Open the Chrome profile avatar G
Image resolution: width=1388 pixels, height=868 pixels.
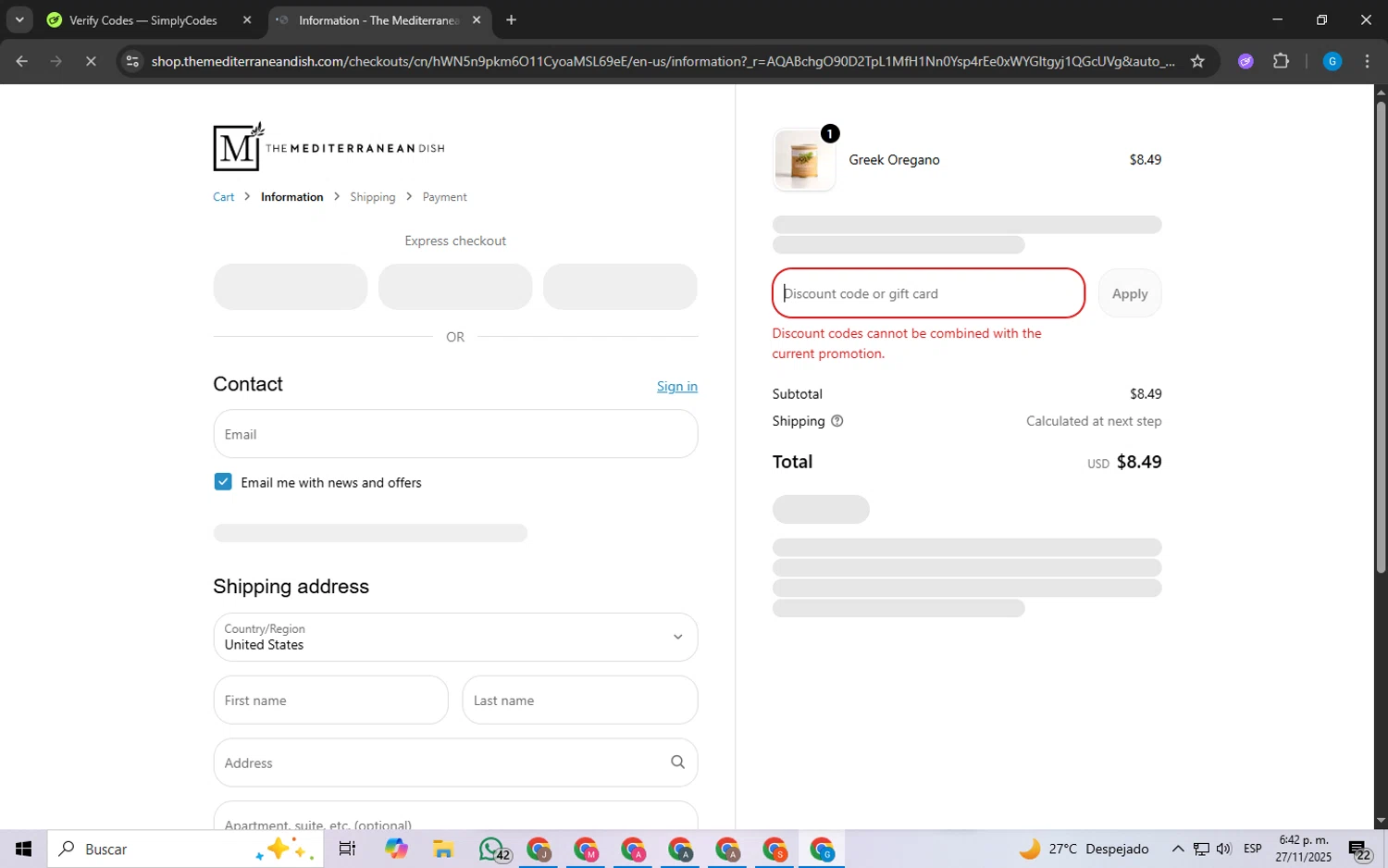pos(1332,61)
